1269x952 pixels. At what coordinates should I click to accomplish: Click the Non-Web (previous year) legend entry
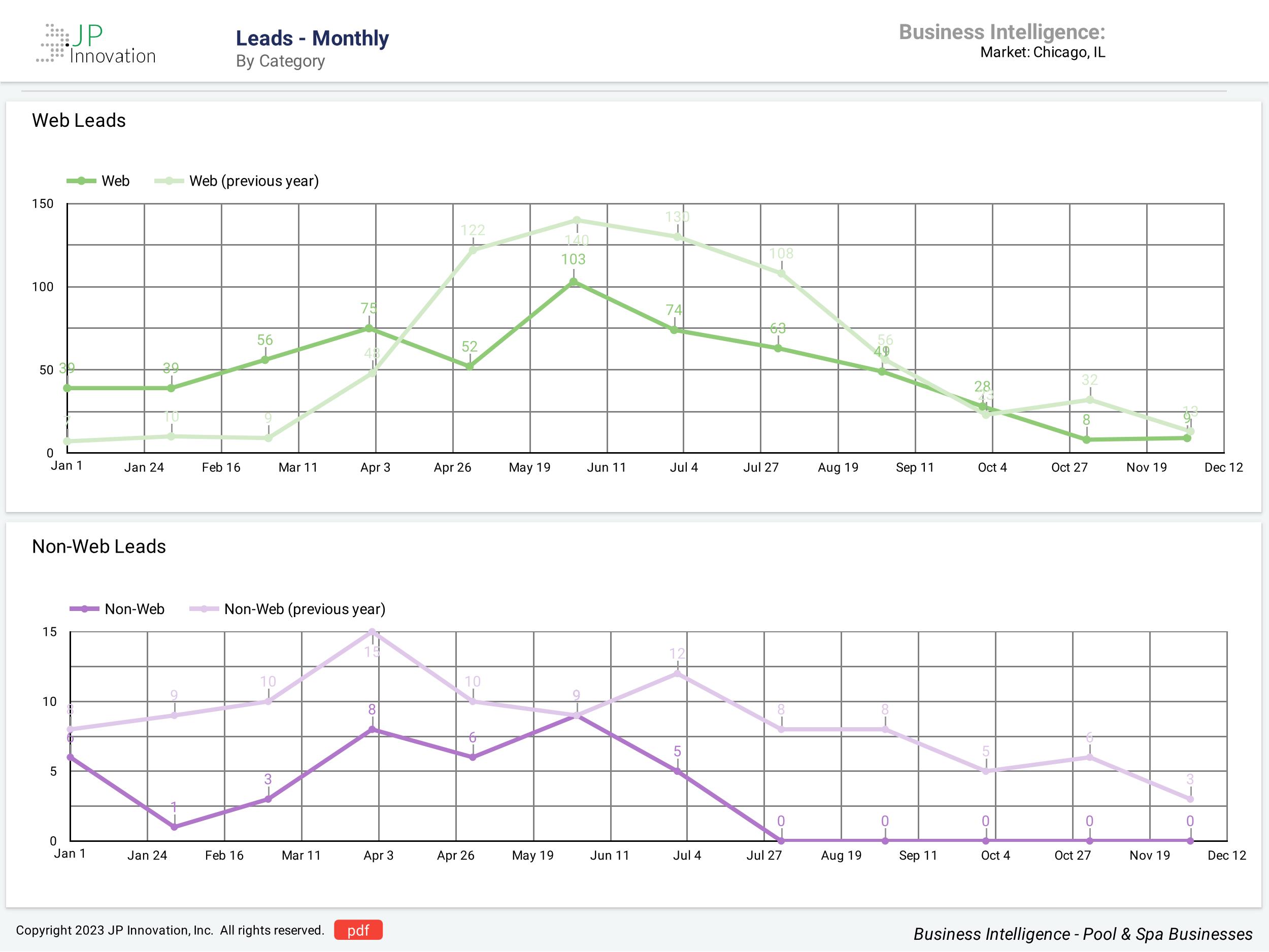287,609
